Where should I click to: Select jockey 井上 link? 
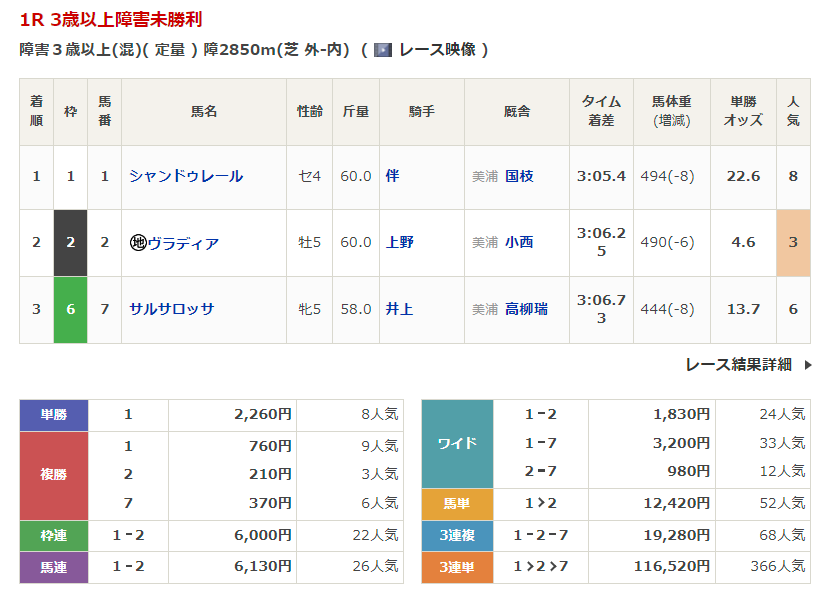point(399,309)
